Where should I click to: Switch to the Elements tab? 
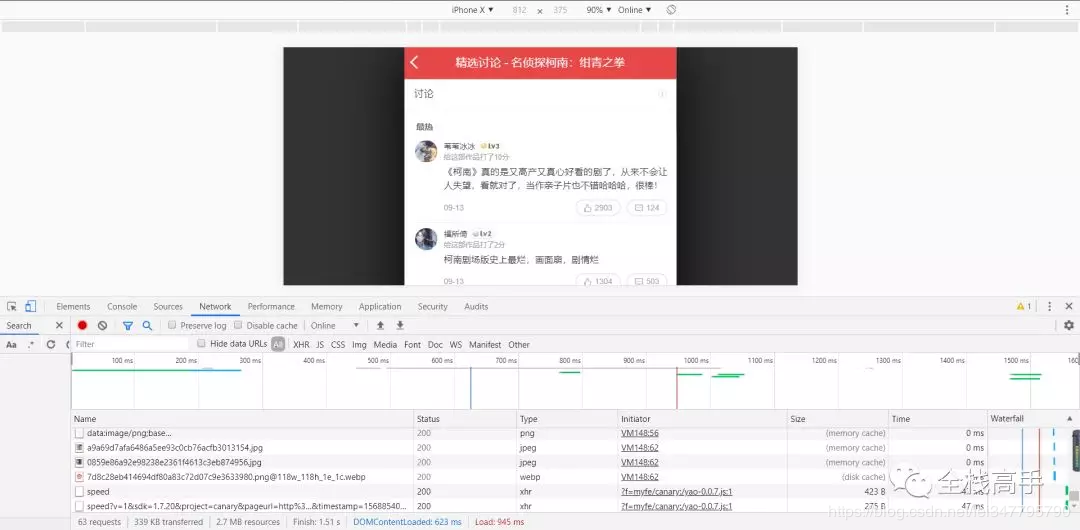click(x=73, y=307)
